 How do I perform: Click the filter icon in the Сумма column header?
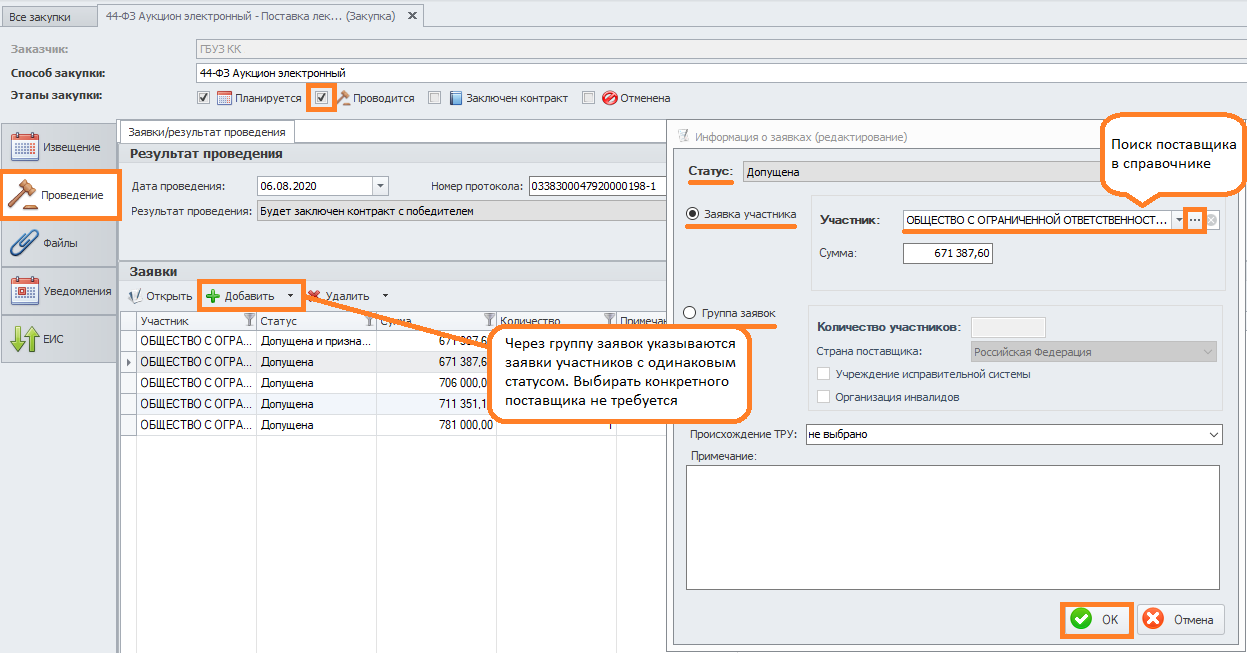click(489, 321)
